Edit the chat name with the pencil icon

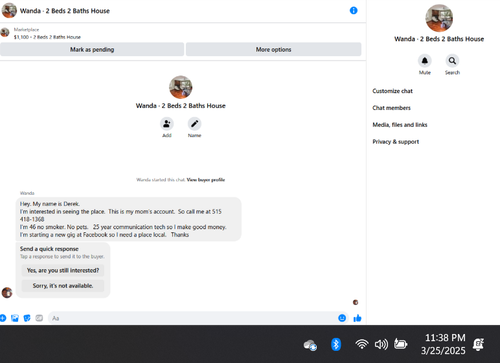[x=194, y=124]
